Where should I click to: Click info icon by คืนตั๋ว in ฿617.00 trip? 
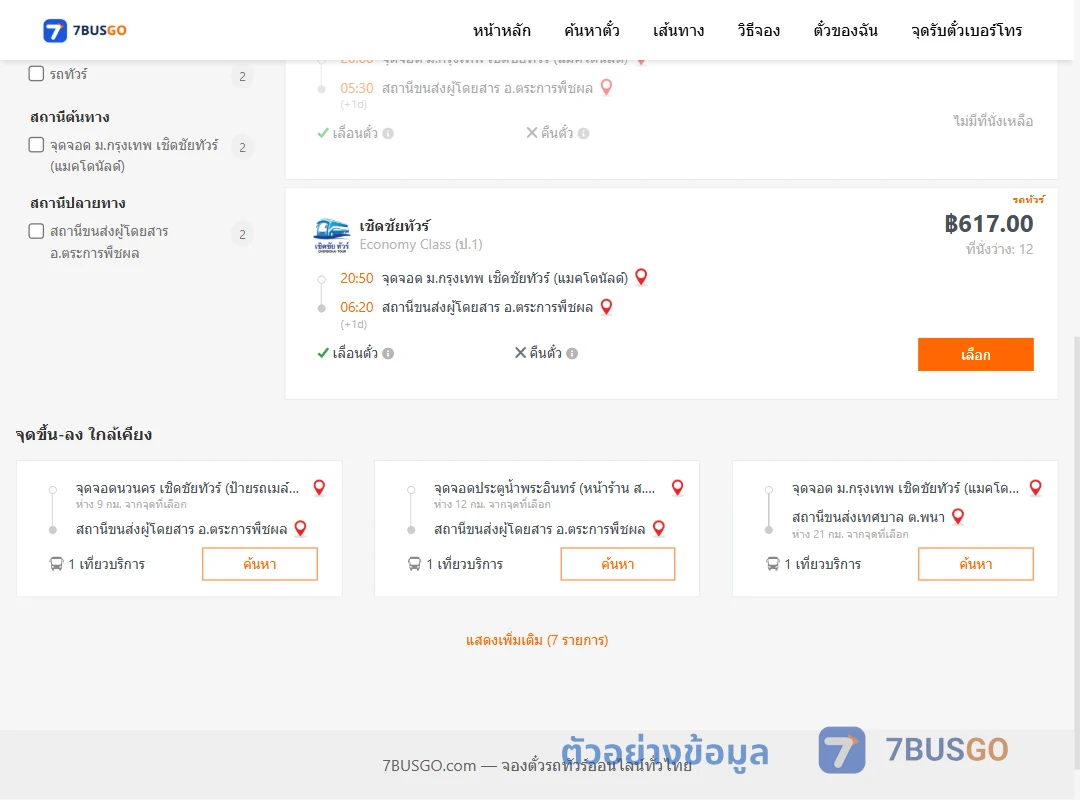(x=572, y=353)
